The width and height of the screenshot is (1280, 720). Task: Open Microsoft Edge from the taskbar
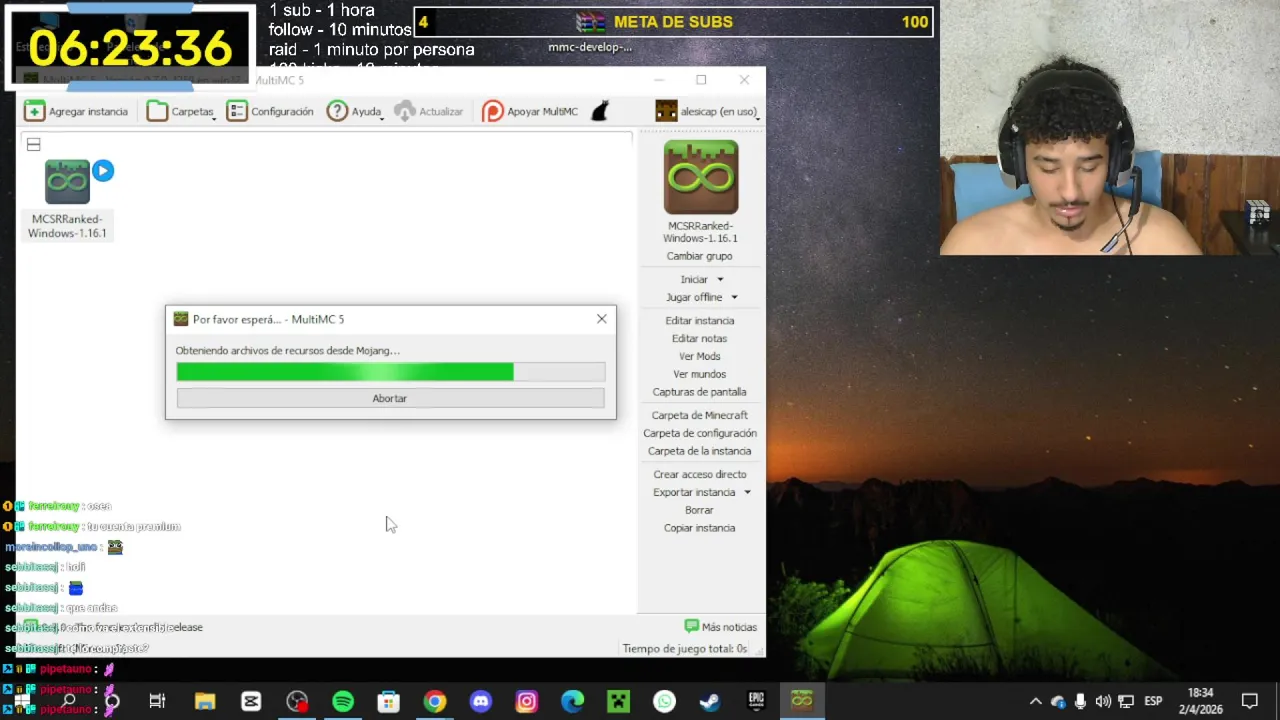coord(572,702)
